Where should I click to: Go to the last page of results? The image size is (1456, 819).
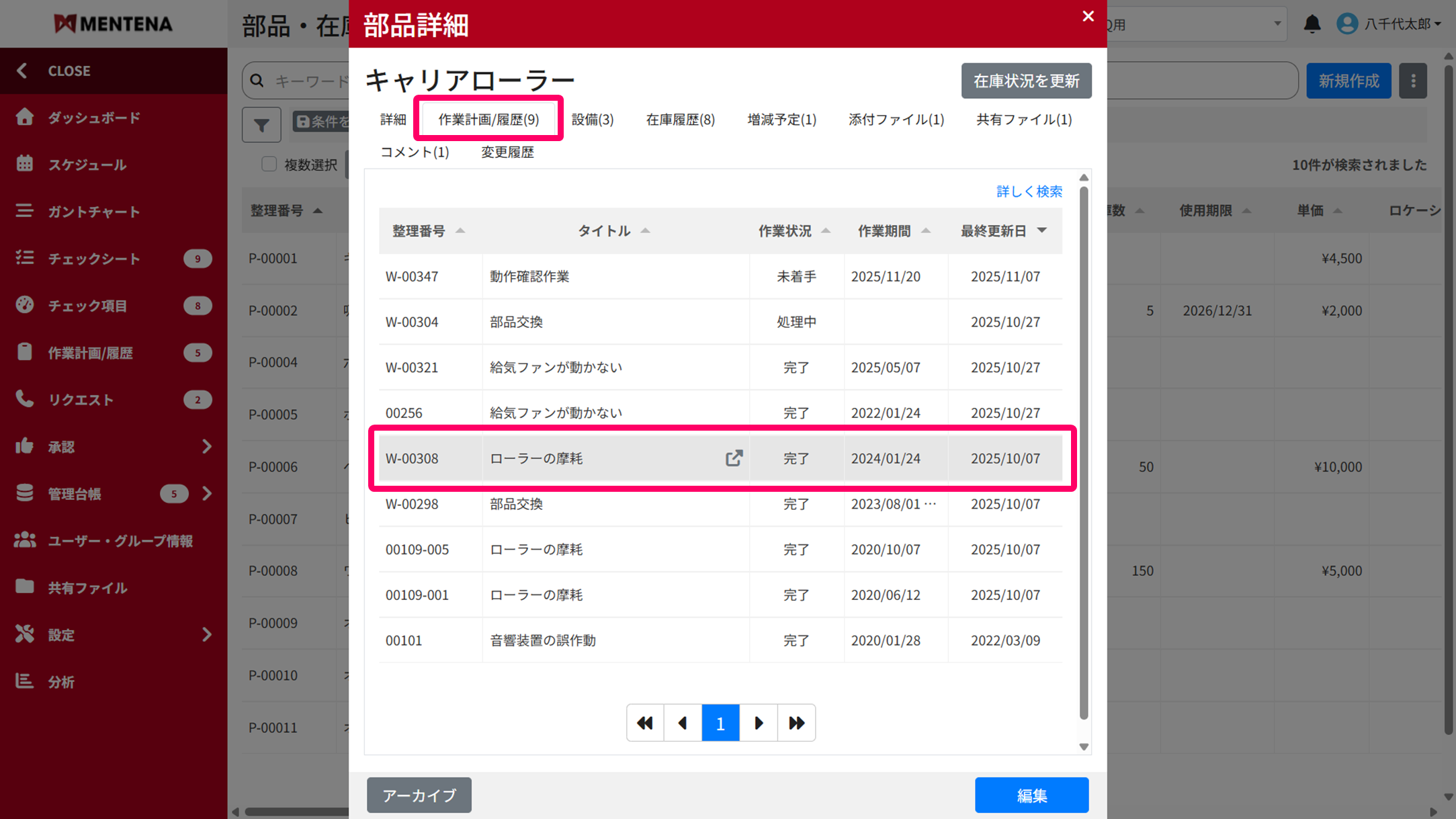pyautogui.click(x=796, y=723)
